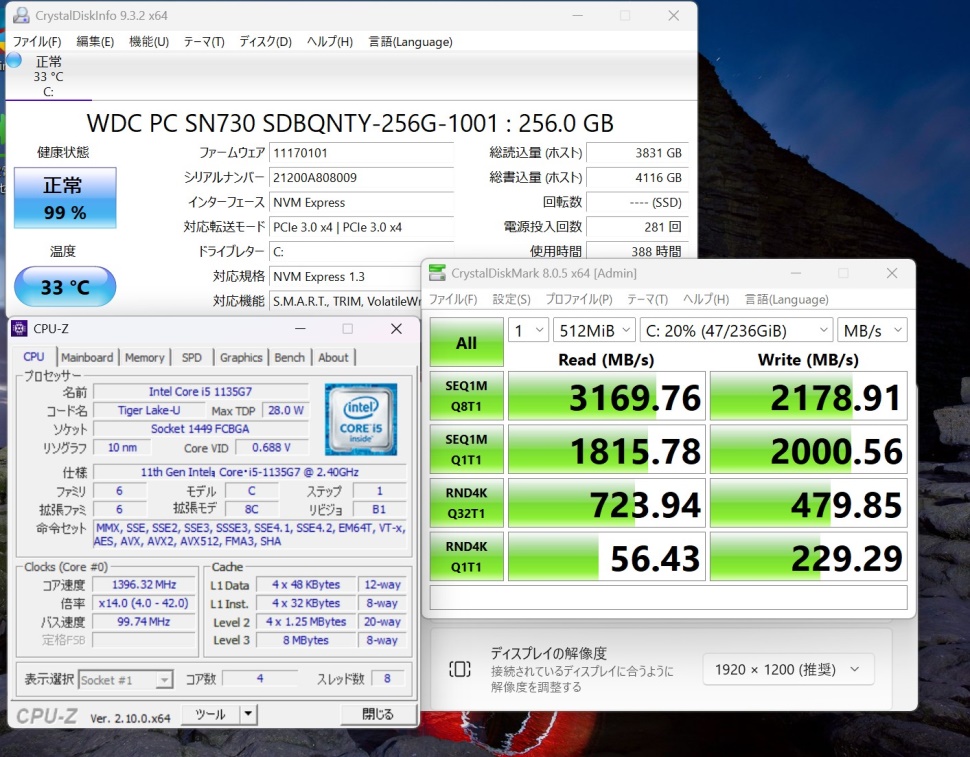Open ディスク(D) menu in CrystalDiskInfo
Screen dimensions: 970x757
(x=265, y=41)
